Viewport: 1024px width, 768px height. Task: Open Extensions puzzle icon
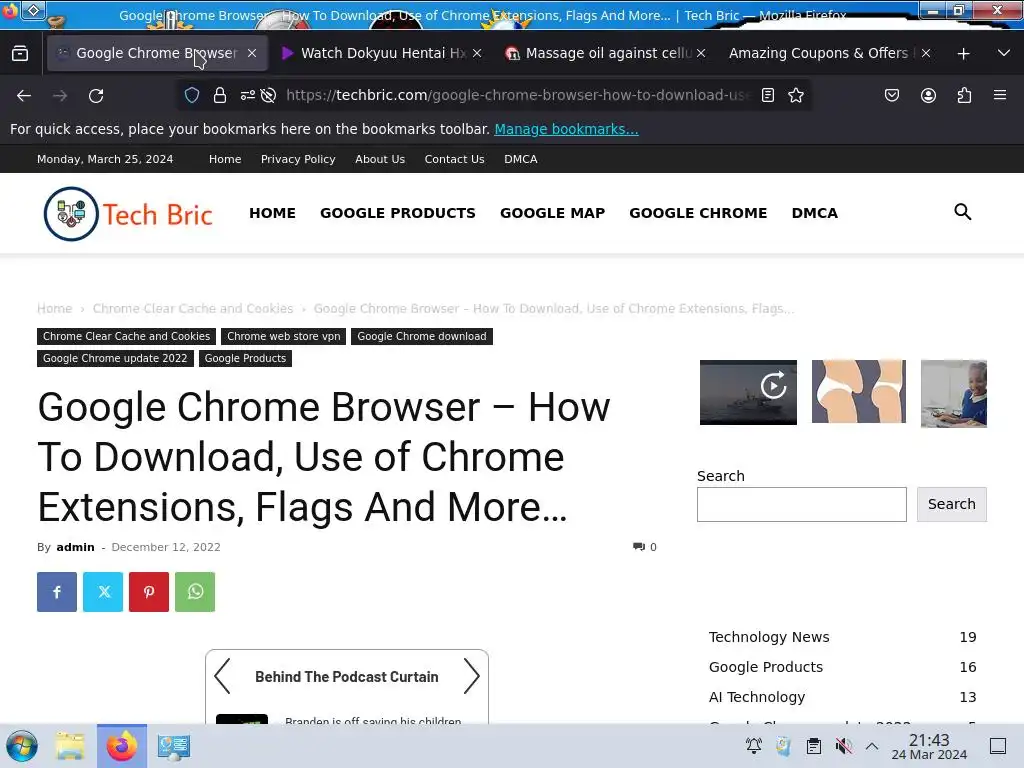964,95
